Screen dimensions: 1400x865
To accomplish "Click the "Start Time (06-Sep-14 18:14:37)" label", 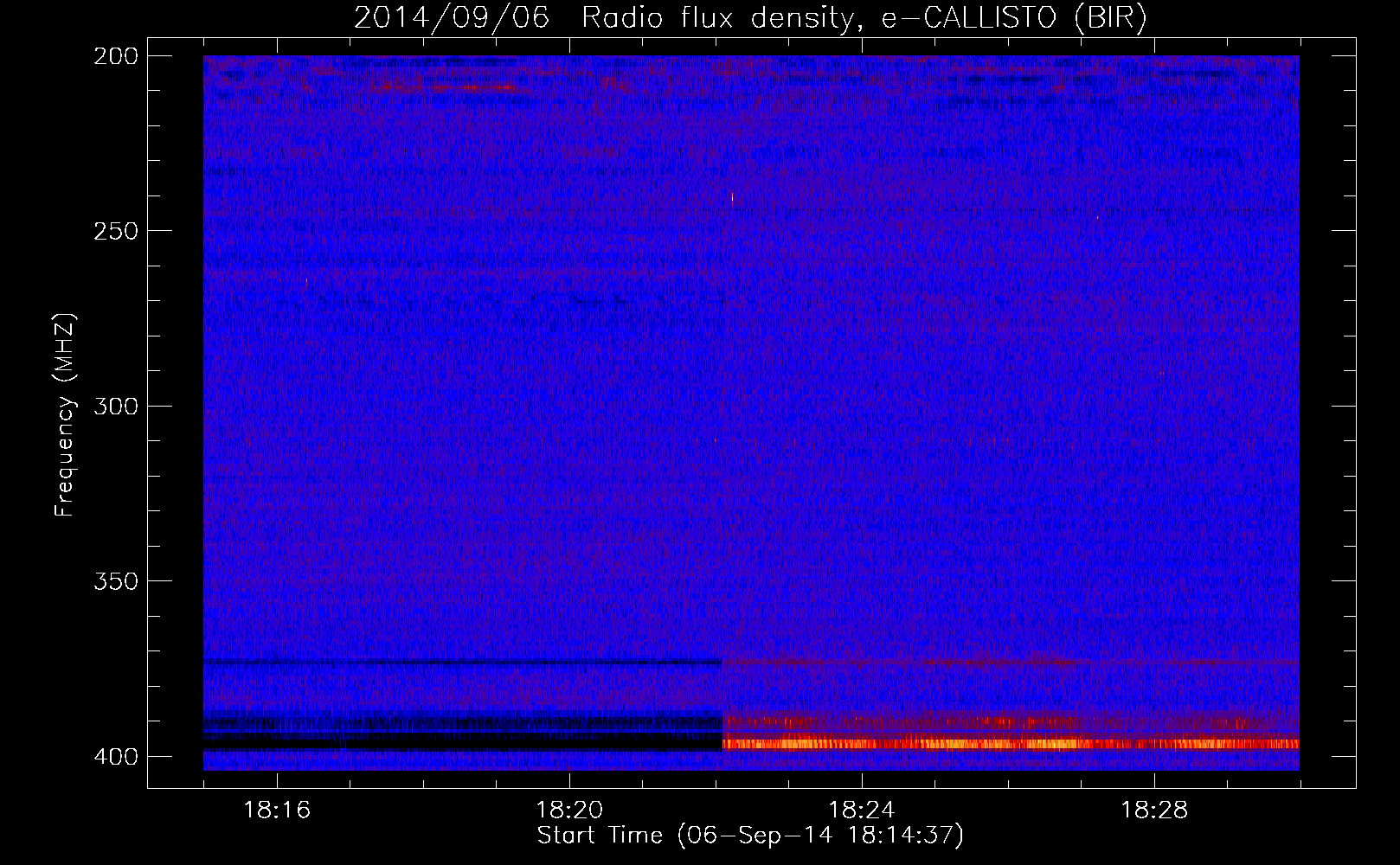I will point(750,836).
